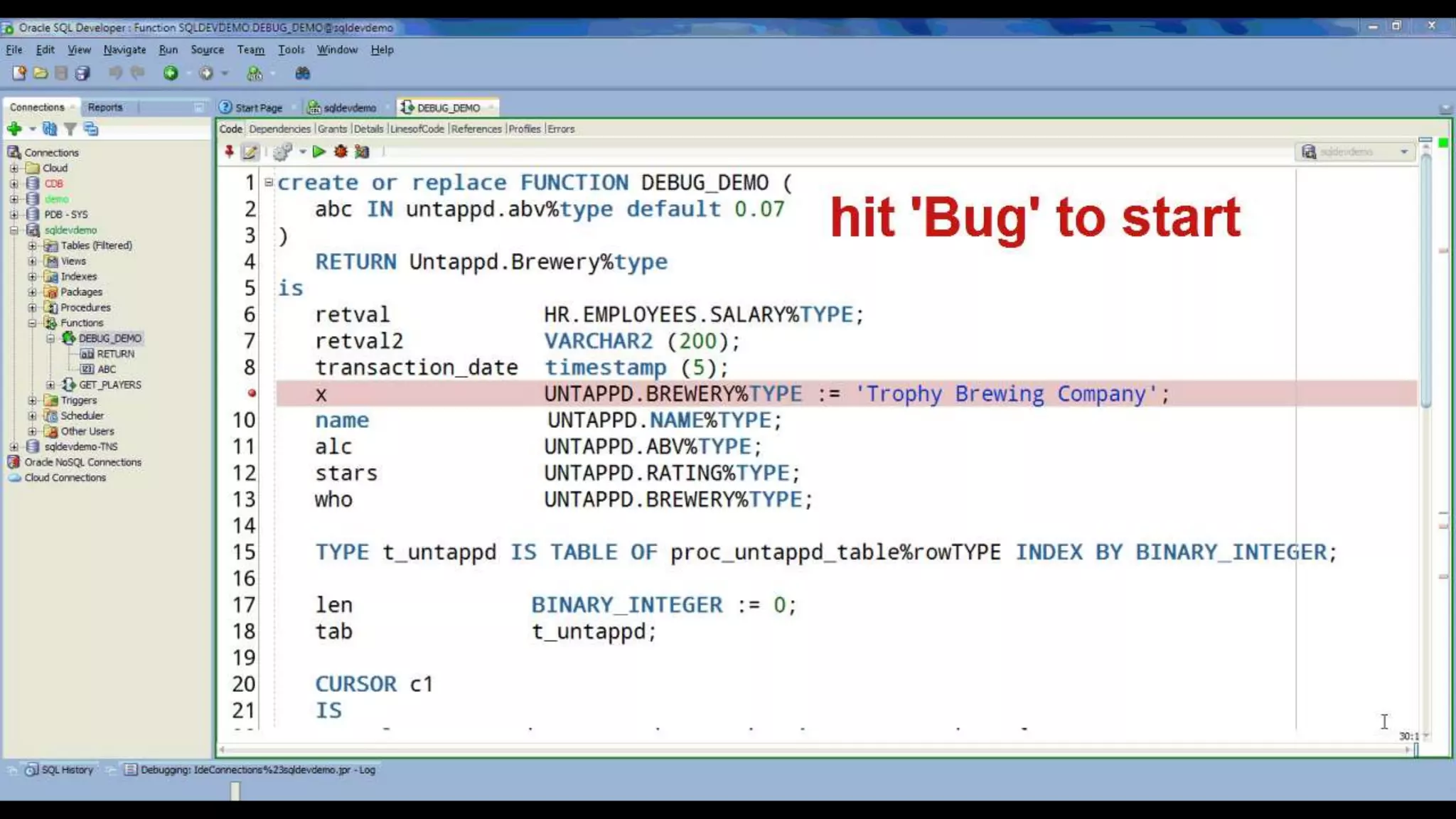1456x819 pixels.
Task: Expand the Cloud folder in Connections tree
Action: pos(14,168)
